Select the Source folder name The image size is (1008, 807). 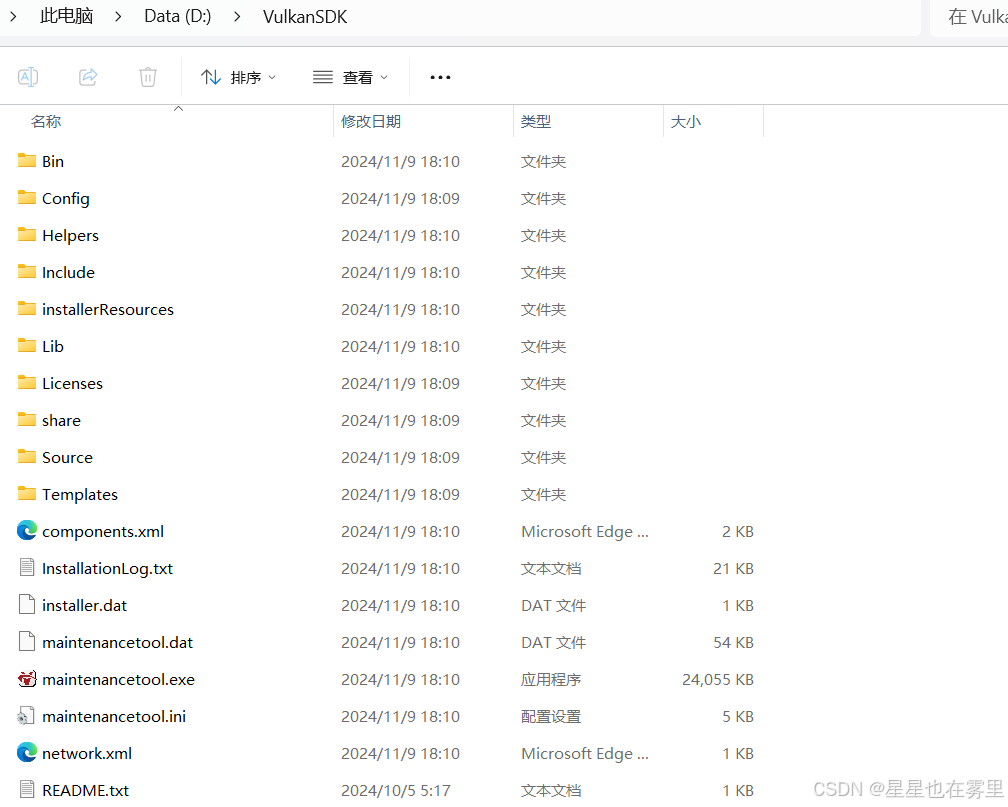click(68, 457)
